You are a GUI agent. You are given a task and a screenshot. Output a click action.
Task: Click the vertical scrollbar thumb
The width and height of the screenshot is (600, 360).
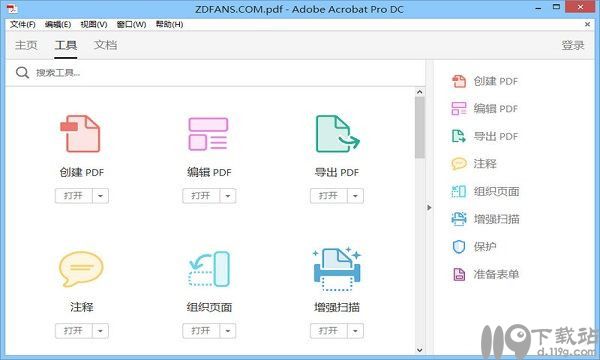click(419, 128)
